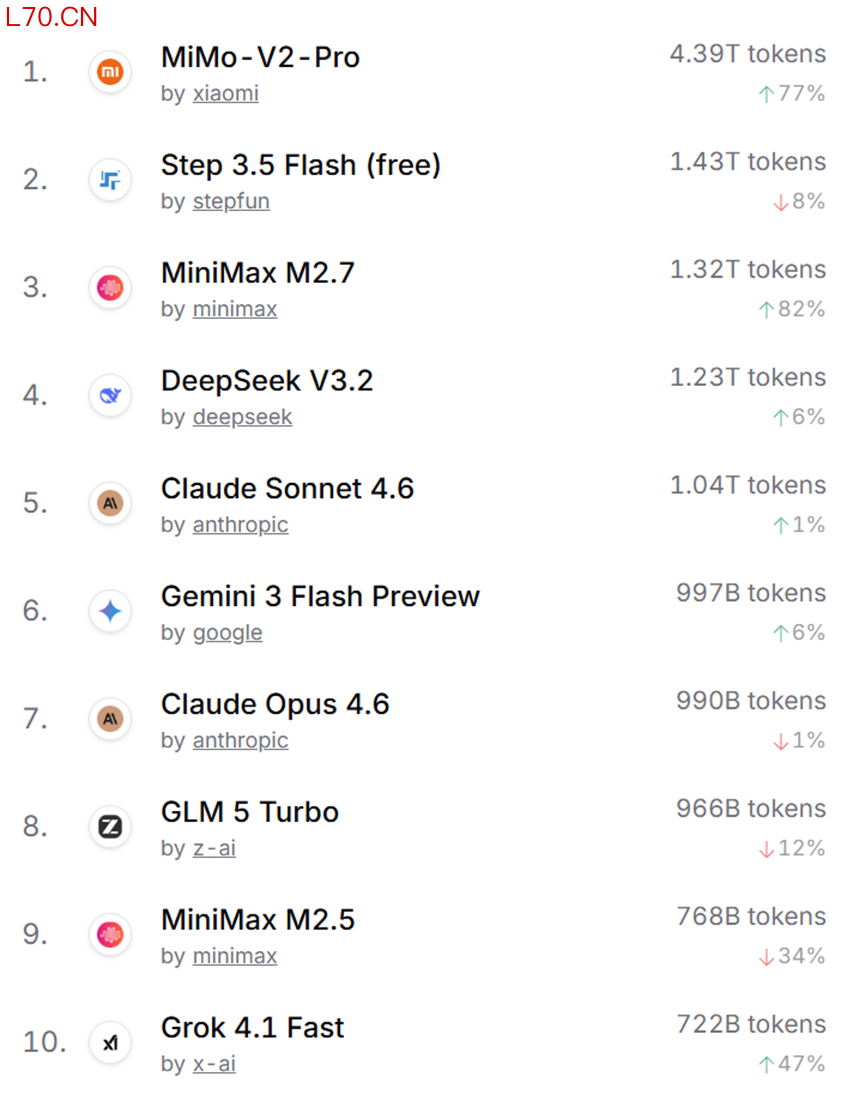The image size is (865, 1107).
Task: Click the MiniMax M2.5 logo icon
Action: [109, 935]
